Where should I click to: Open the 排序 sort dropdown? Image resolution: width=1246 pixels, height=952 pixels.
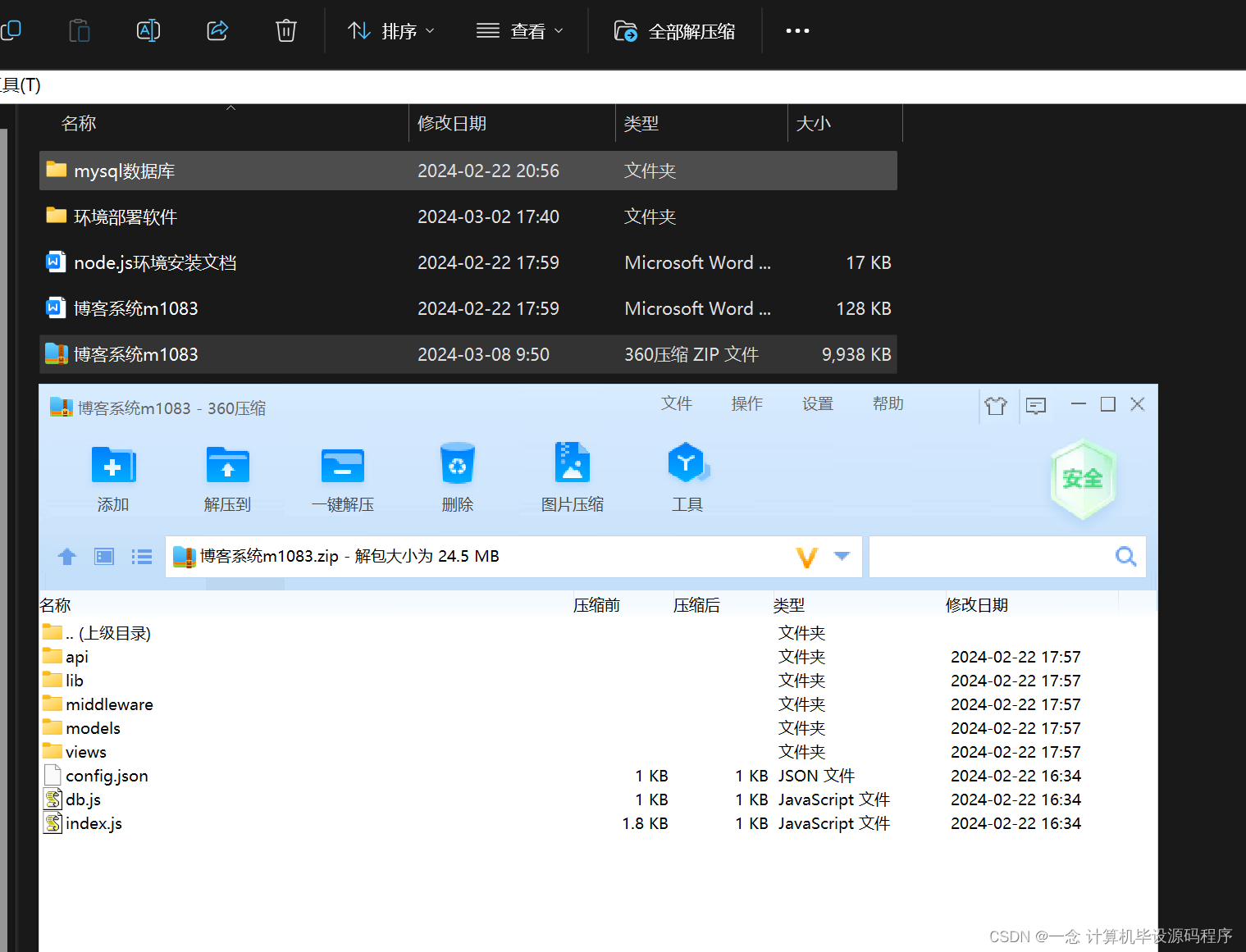click(x=391, y=30)
